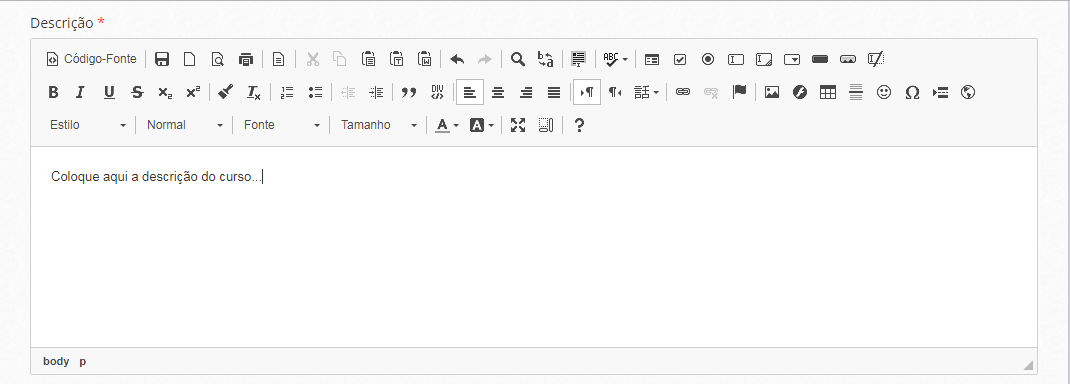
Task: Open the Estilo dropdown
Action: 87,125
